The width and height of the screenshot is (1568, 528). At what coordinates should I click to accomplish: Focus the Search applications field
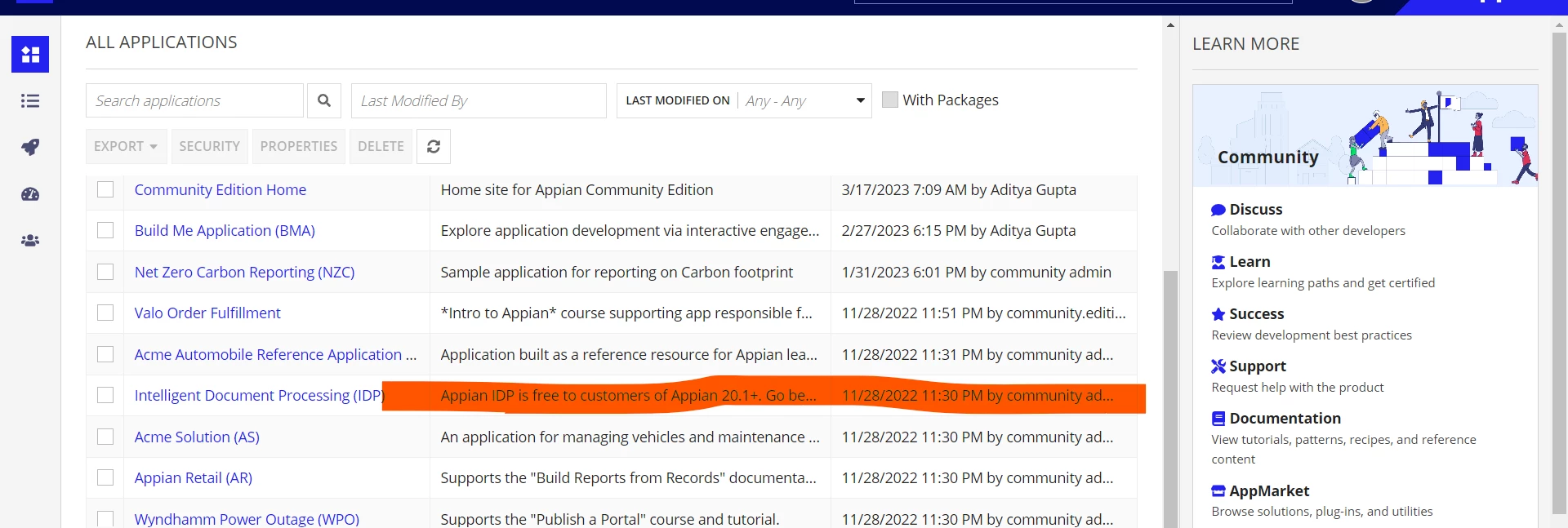194,100
